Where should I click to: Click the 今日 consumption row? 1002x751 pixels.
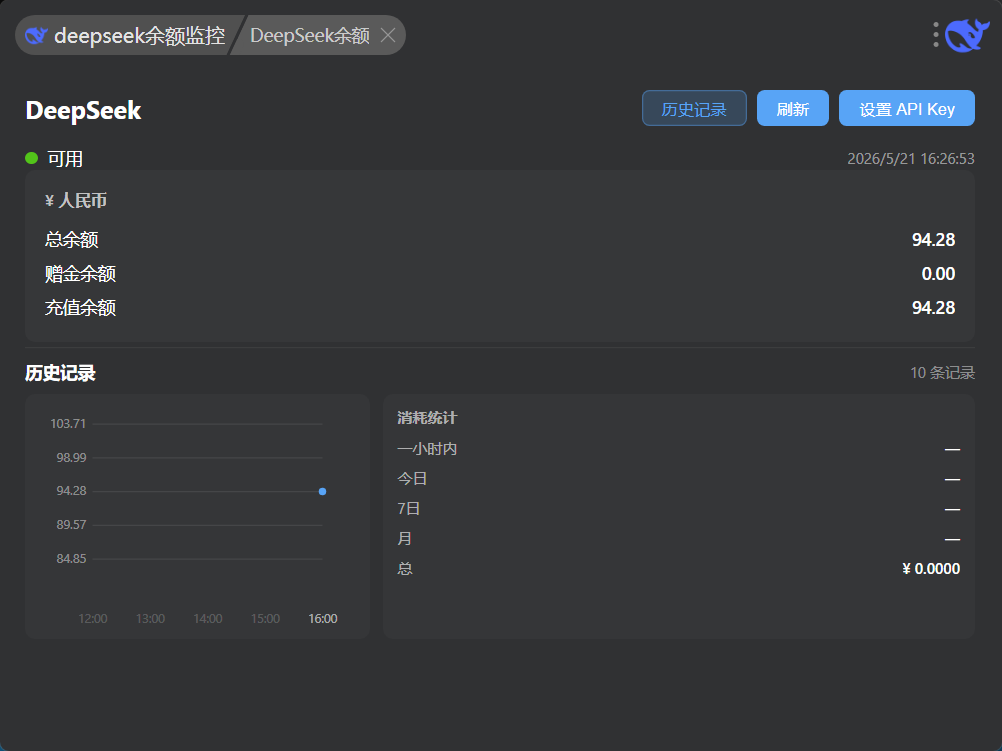point(679,479)
